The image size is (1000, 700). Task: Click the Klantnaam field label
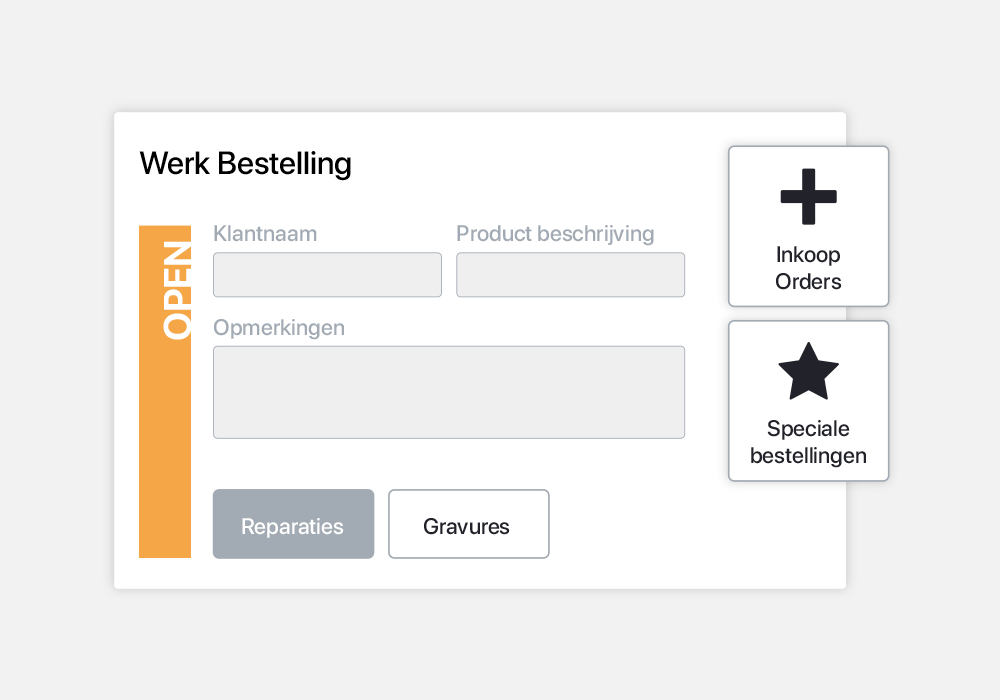point(265,234)
